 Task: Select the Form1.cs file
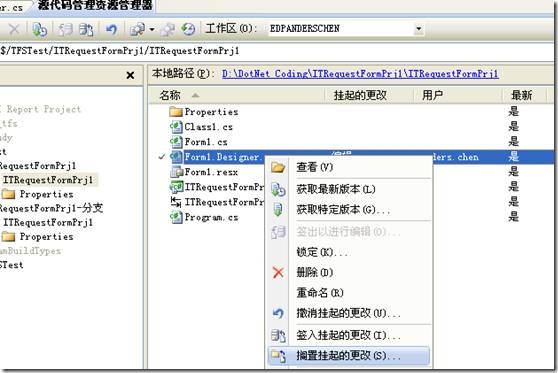pos(206,142)
